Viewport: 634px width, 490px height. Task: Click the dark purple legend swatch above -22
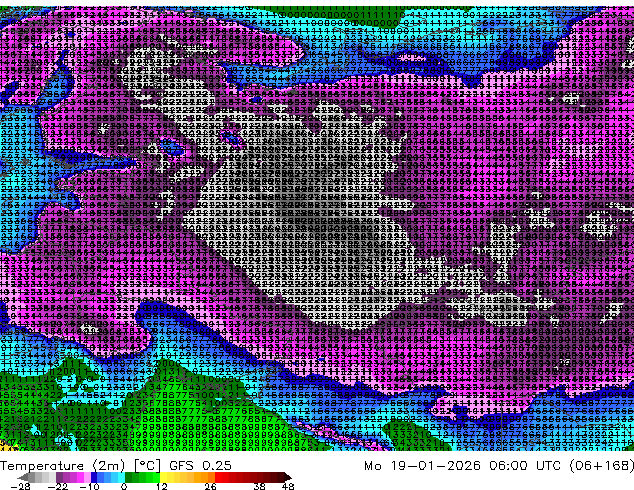tap(59, 477)
